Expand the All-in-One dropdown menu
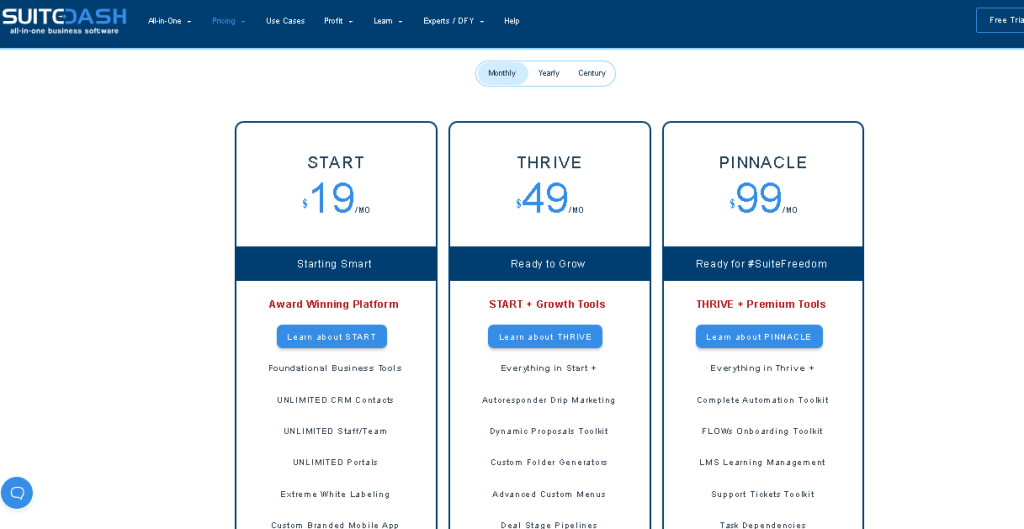Image resolution: width=1024 pixels, height=529 pixels. (169, 21)
